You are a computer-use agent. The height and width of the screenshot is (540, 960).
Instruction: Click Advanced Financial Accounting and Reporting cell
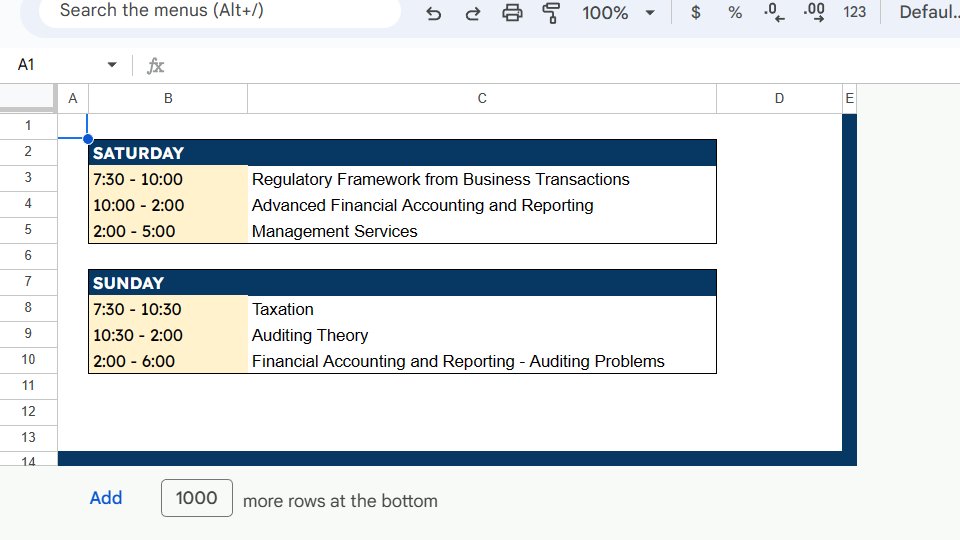pos(482,205)
